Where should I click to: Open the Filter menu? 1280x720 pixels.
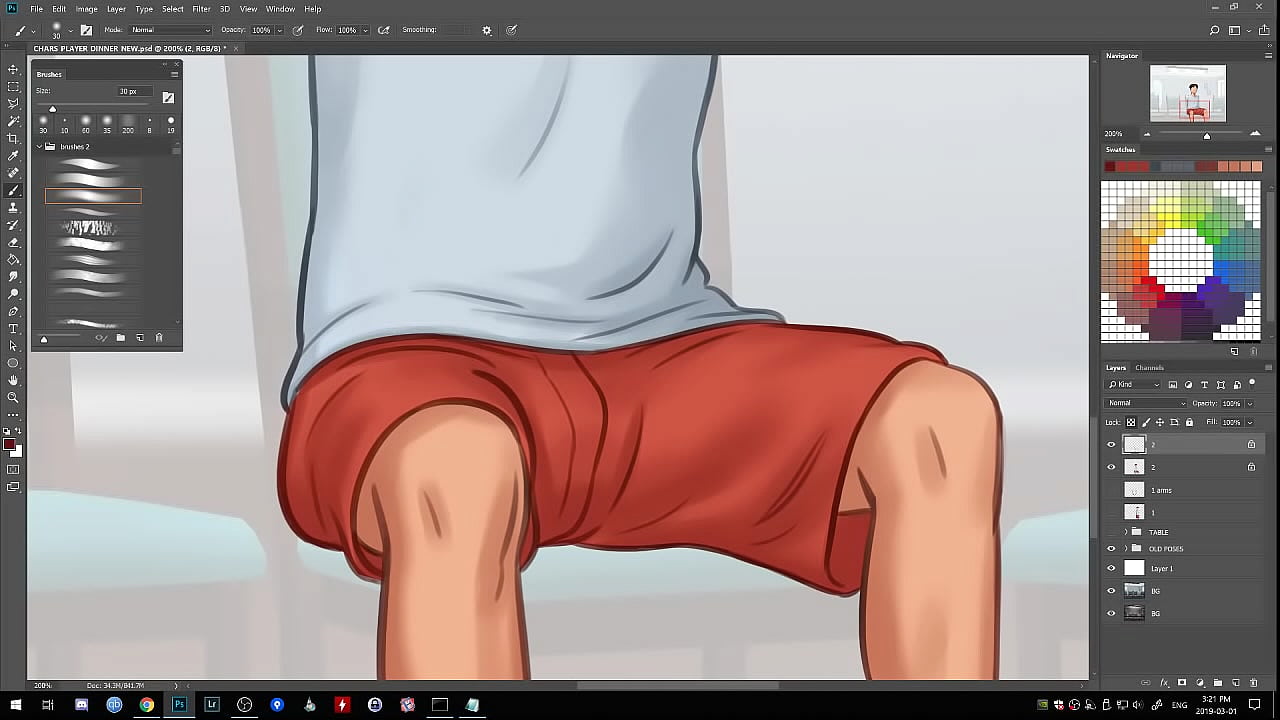(x=201, y=9)
